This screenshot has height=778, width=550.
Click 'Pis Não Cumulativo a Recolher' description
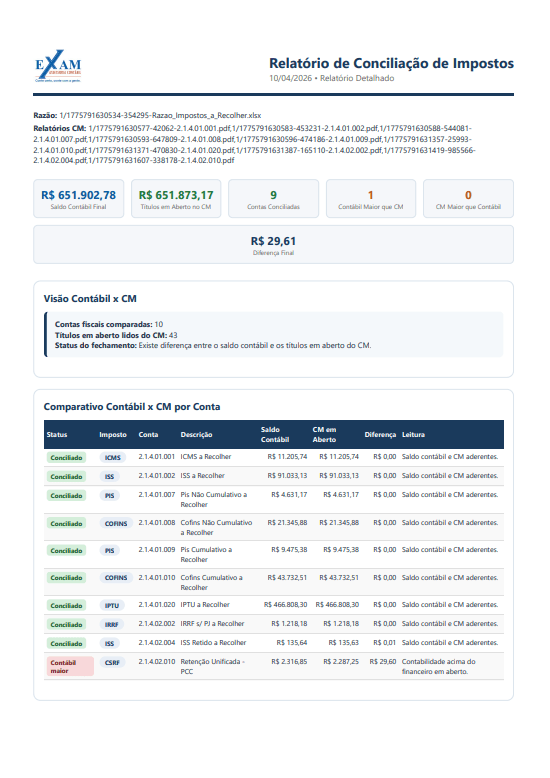click(x=214, y=499)
